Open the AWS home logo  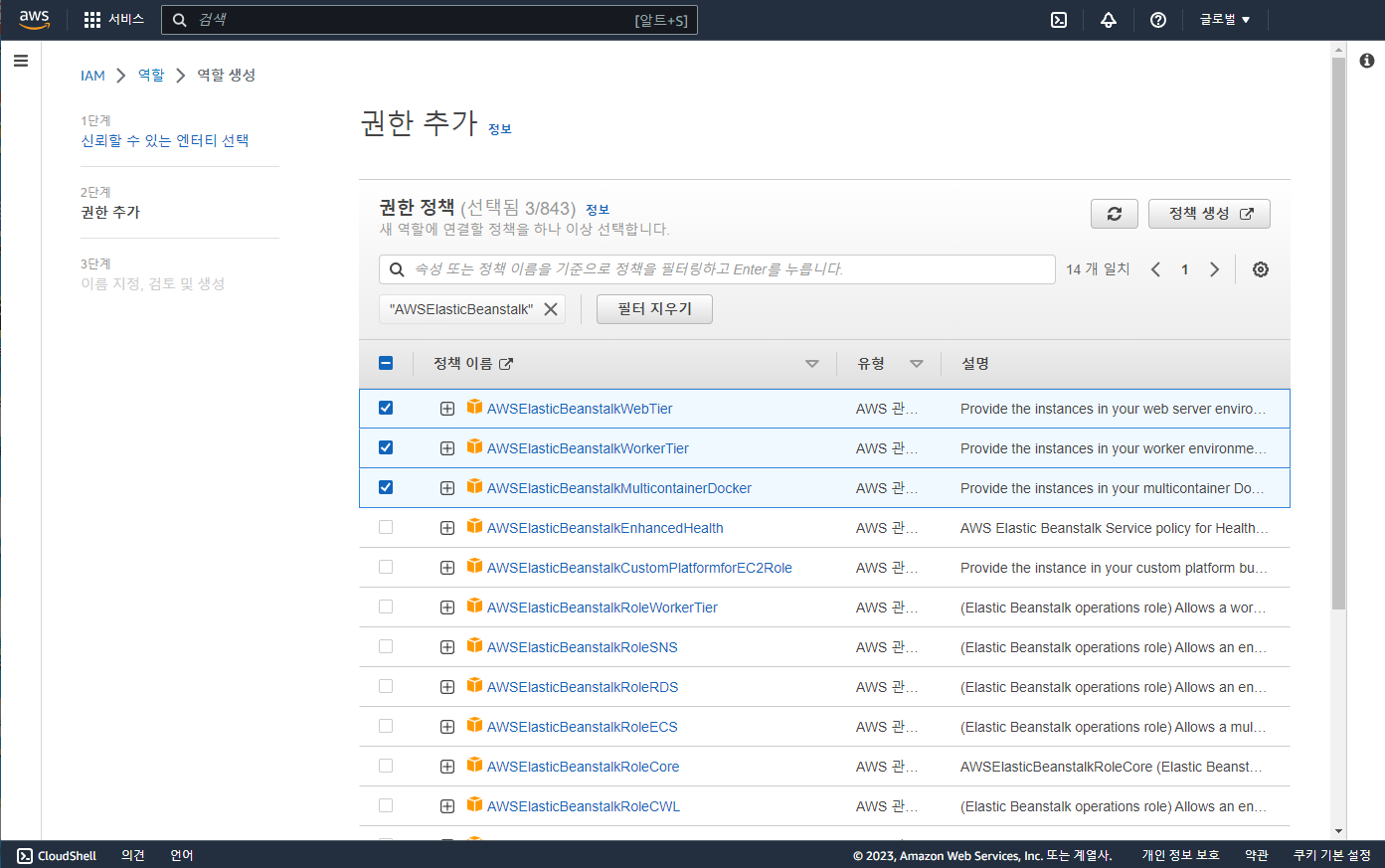[x=34, y=20]
